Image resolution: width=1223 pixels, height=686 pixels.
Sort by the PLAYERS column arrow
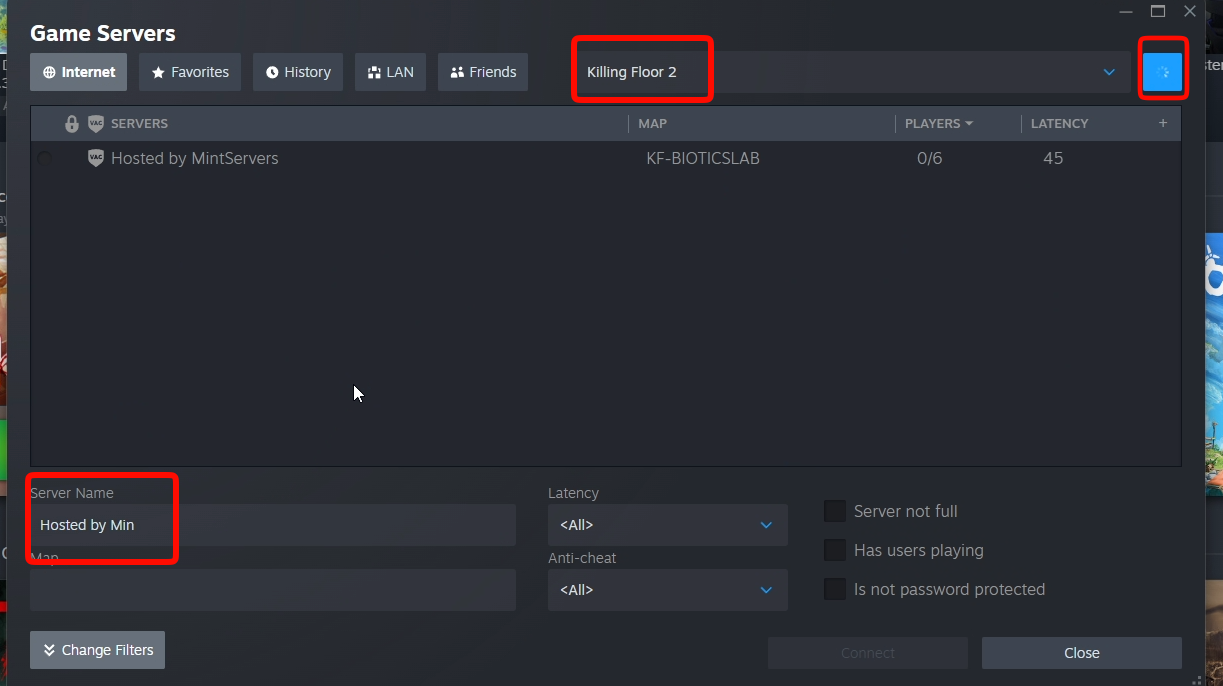pos(969,124)
